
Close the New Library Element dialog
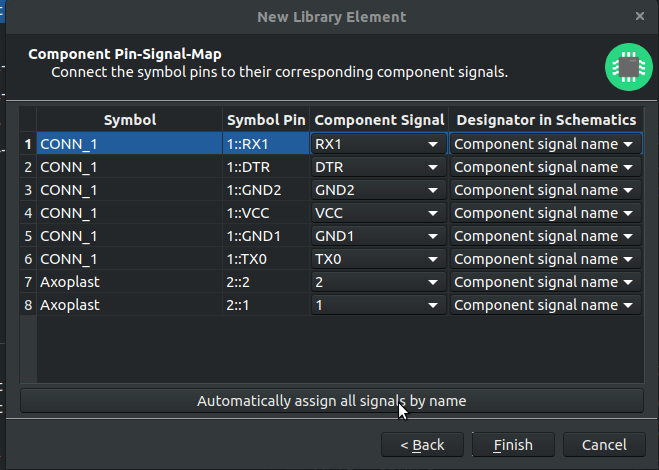pyautogui.click(x=640, y=16)
